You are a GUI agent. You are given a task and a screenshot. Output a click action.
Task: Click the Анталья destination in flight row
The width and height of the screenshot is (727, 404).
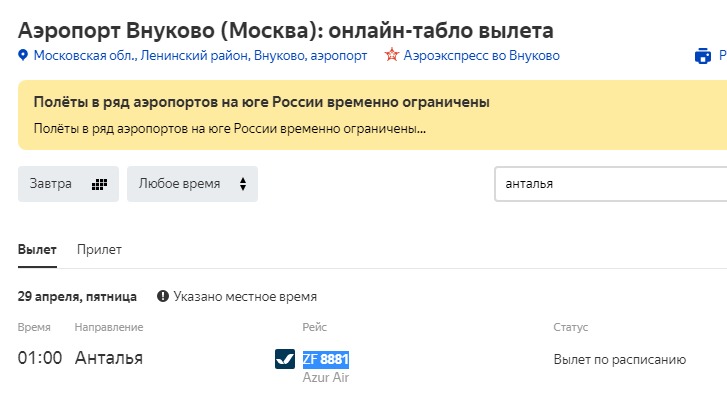pyautogui.click(x=109, y=358)
